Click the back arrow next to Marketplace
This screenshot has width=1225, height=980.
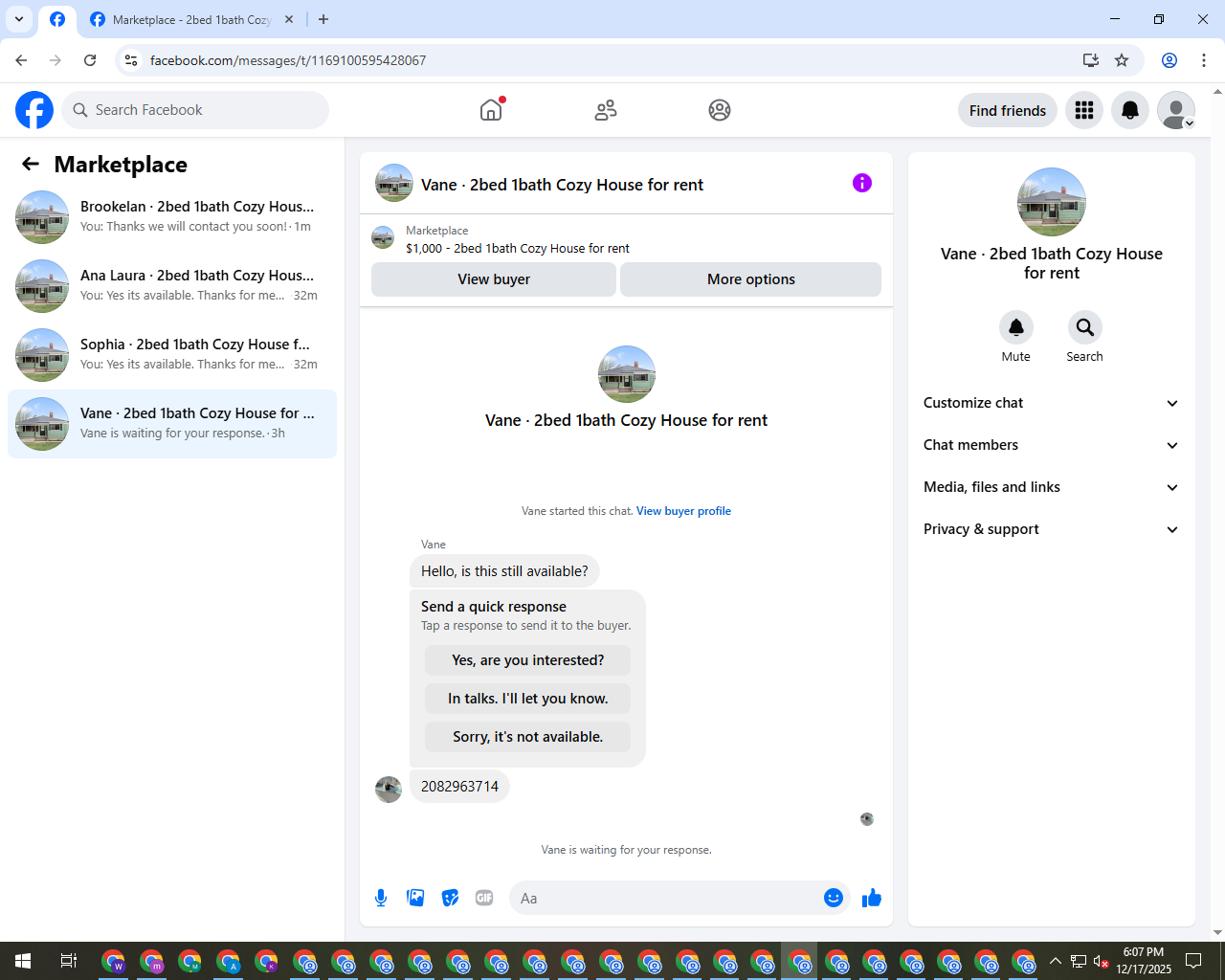[x=31, y=164]
